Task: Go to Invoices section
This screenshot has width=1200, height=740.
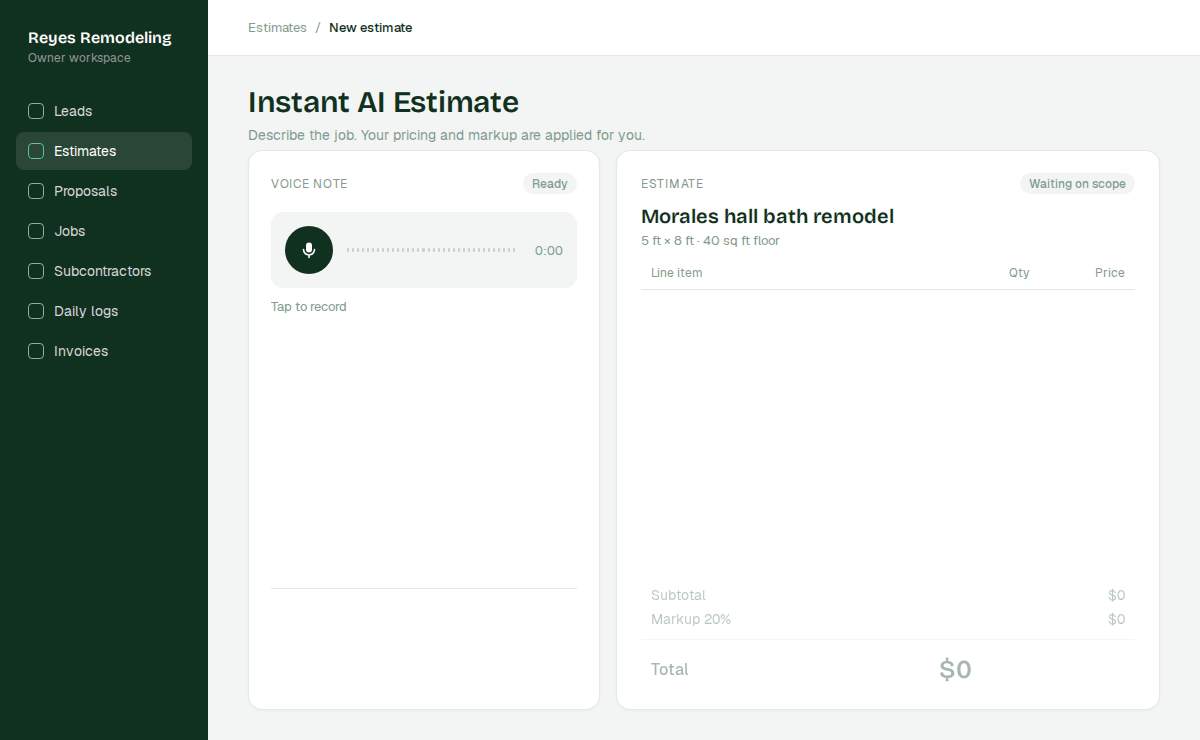Action: click(104, 351)
